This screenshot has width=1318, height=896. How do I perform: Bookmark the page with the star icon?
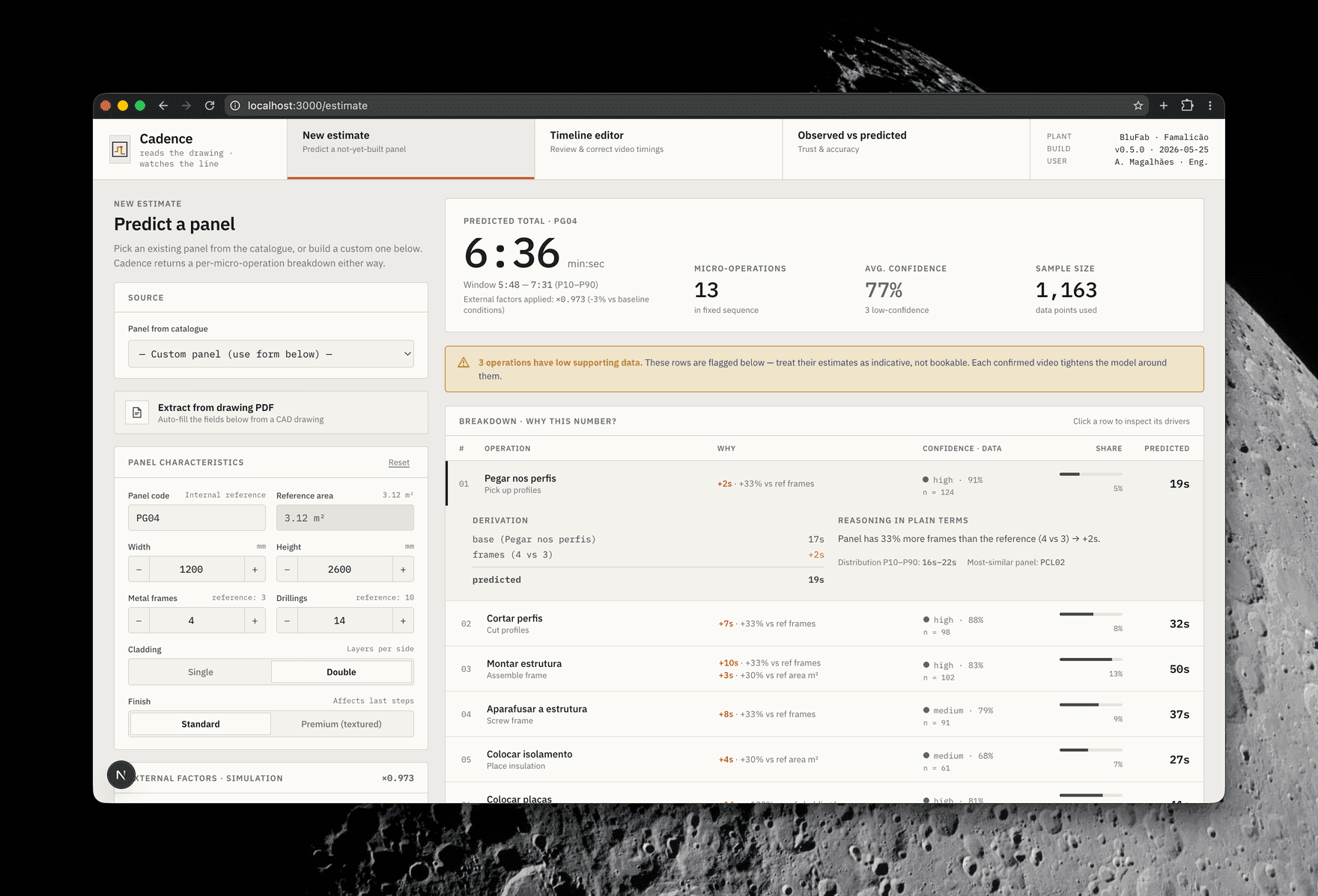[x=1138, y=106]
